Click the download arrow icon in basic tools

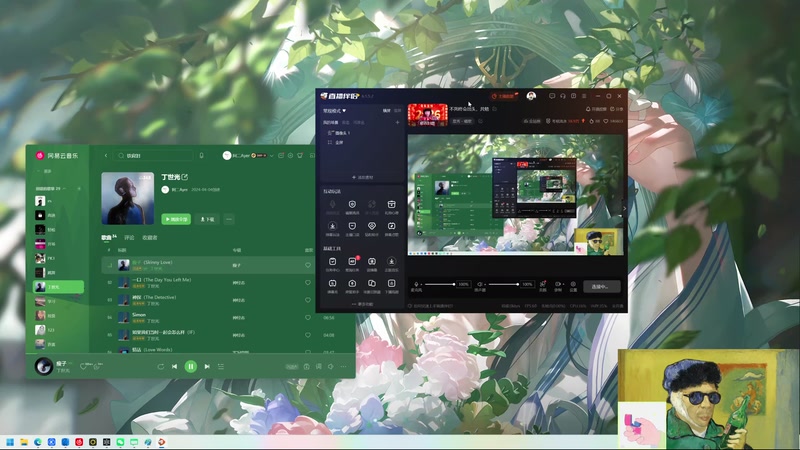tap(391, 262)
